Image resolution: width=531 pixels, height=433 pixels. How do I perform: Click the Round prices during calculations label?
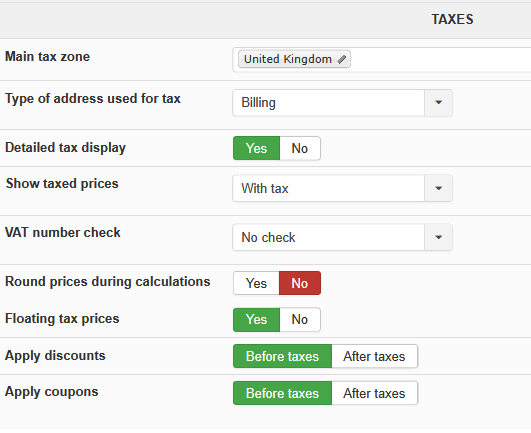pos(108,282)
